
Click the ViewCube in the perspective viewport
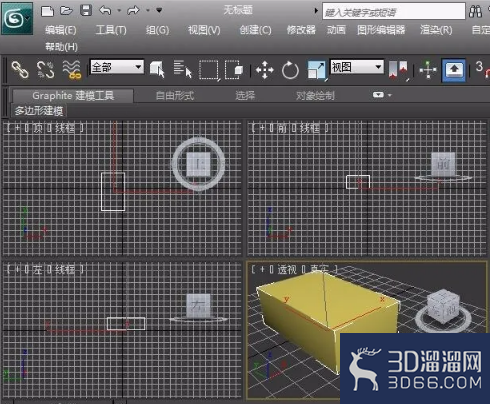click(x=444, y=308)
